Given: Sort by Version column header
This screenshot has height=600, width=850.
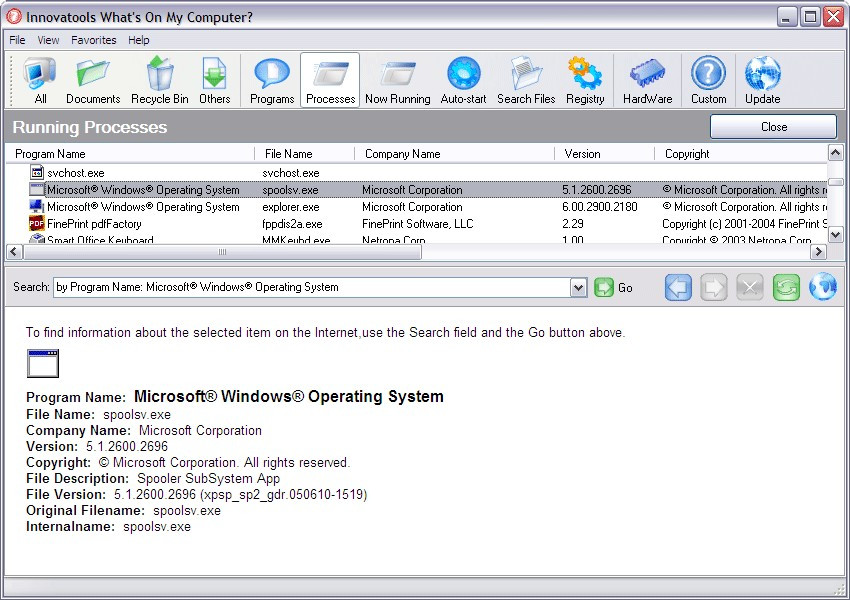Looking at the screenshot, I should coord(604,154).
